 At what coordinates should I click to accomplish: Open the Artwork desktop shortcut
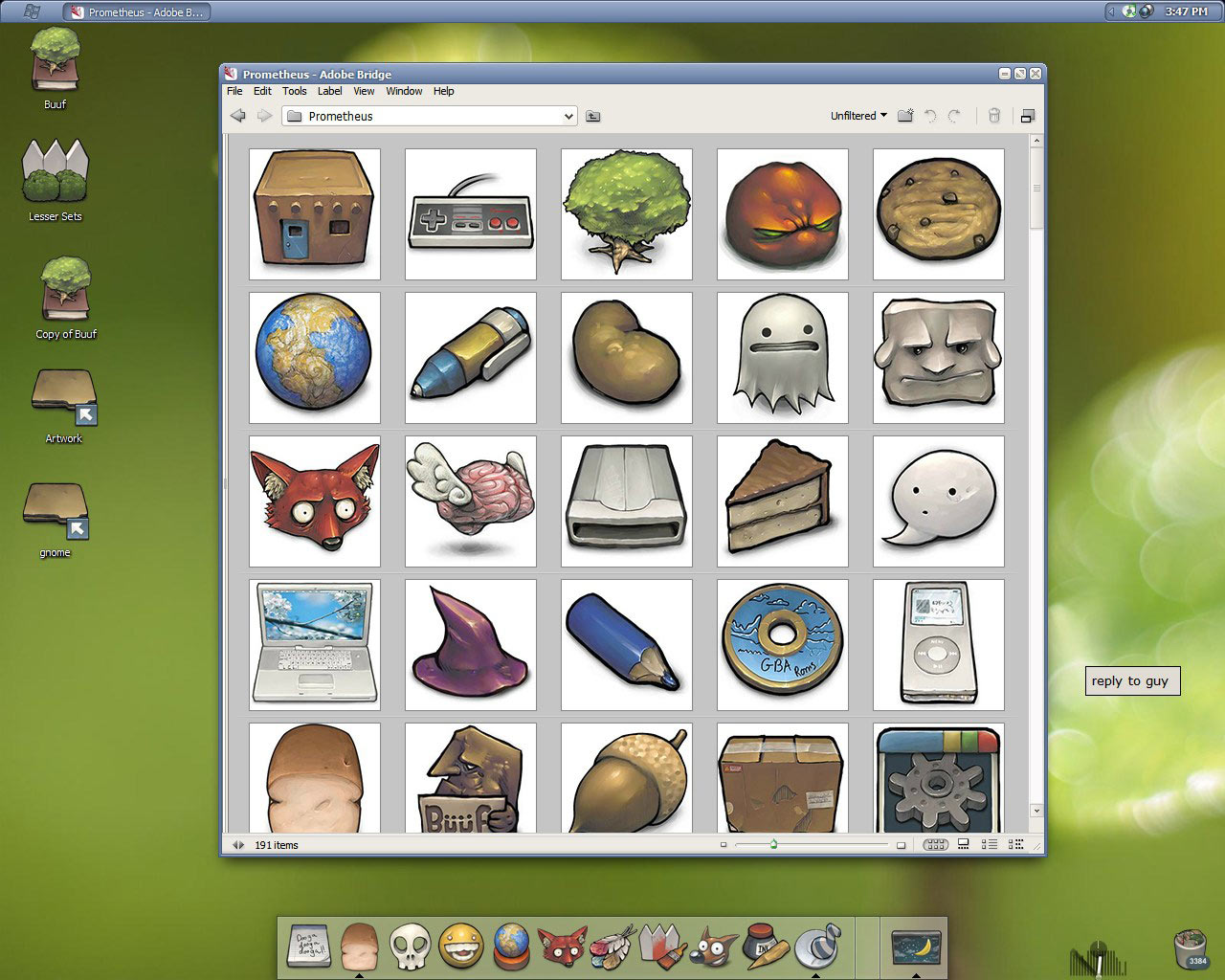point(64,406)
